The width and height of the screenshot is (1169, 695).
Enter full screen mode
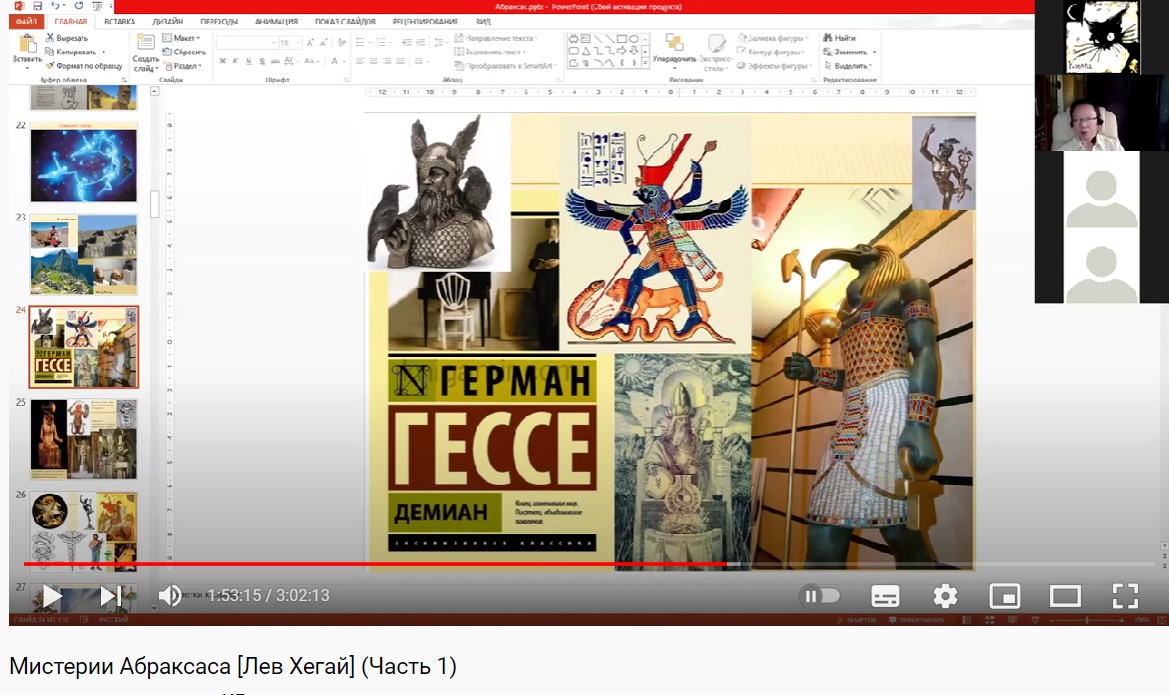1125,596
